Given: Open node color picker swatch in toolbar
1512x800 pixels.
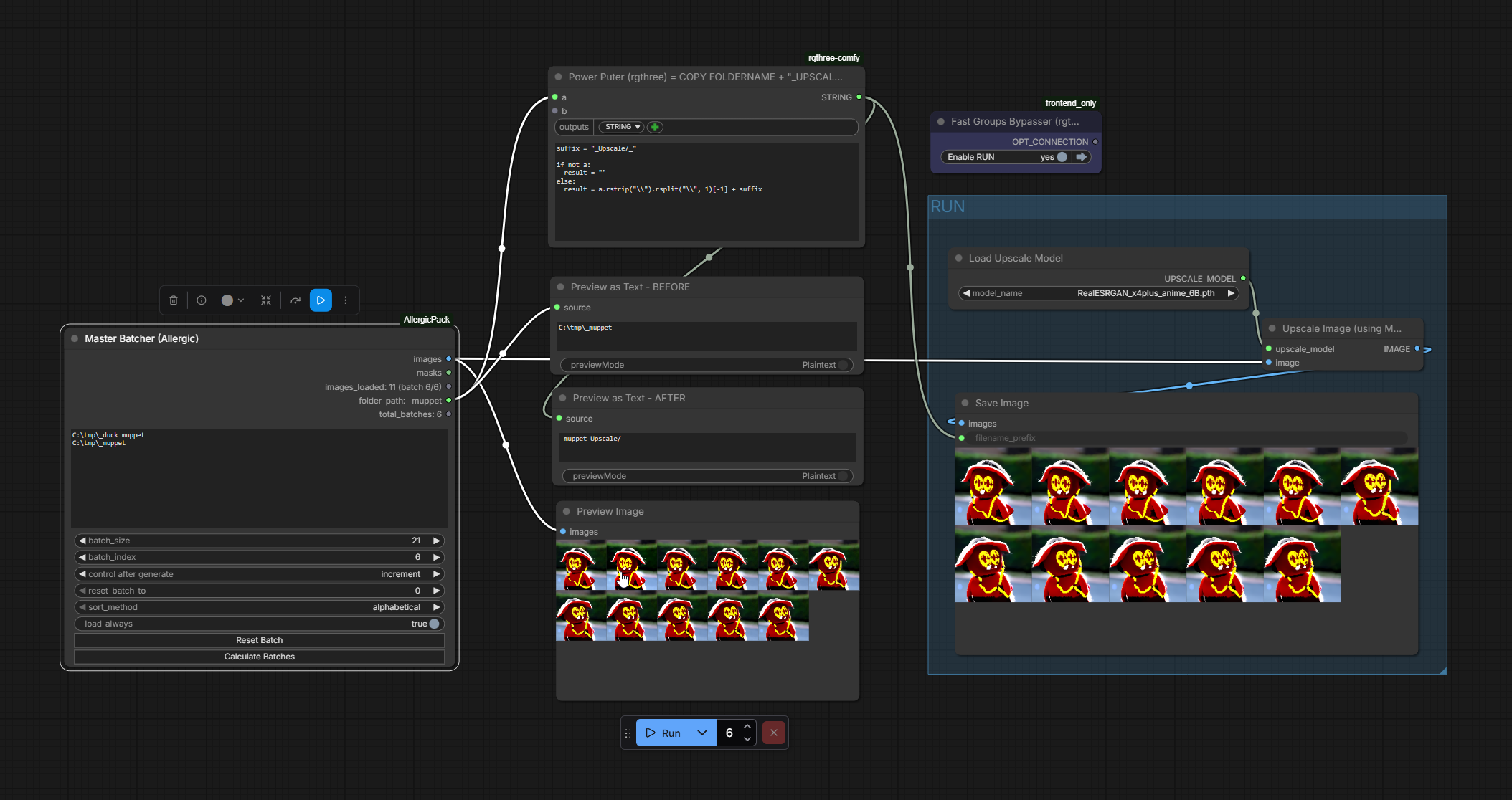Looking at the screenshot, I should pyautogui.click(x=227, y=300).
